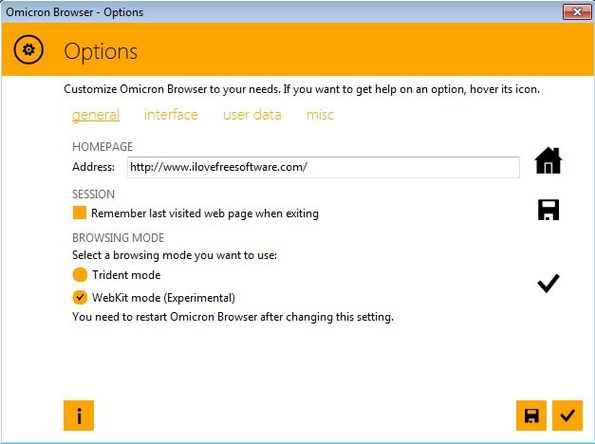Screen dimensions: 595x444
Task: Confirm settings with the orange checkmark button
Action: coord(567,416)
